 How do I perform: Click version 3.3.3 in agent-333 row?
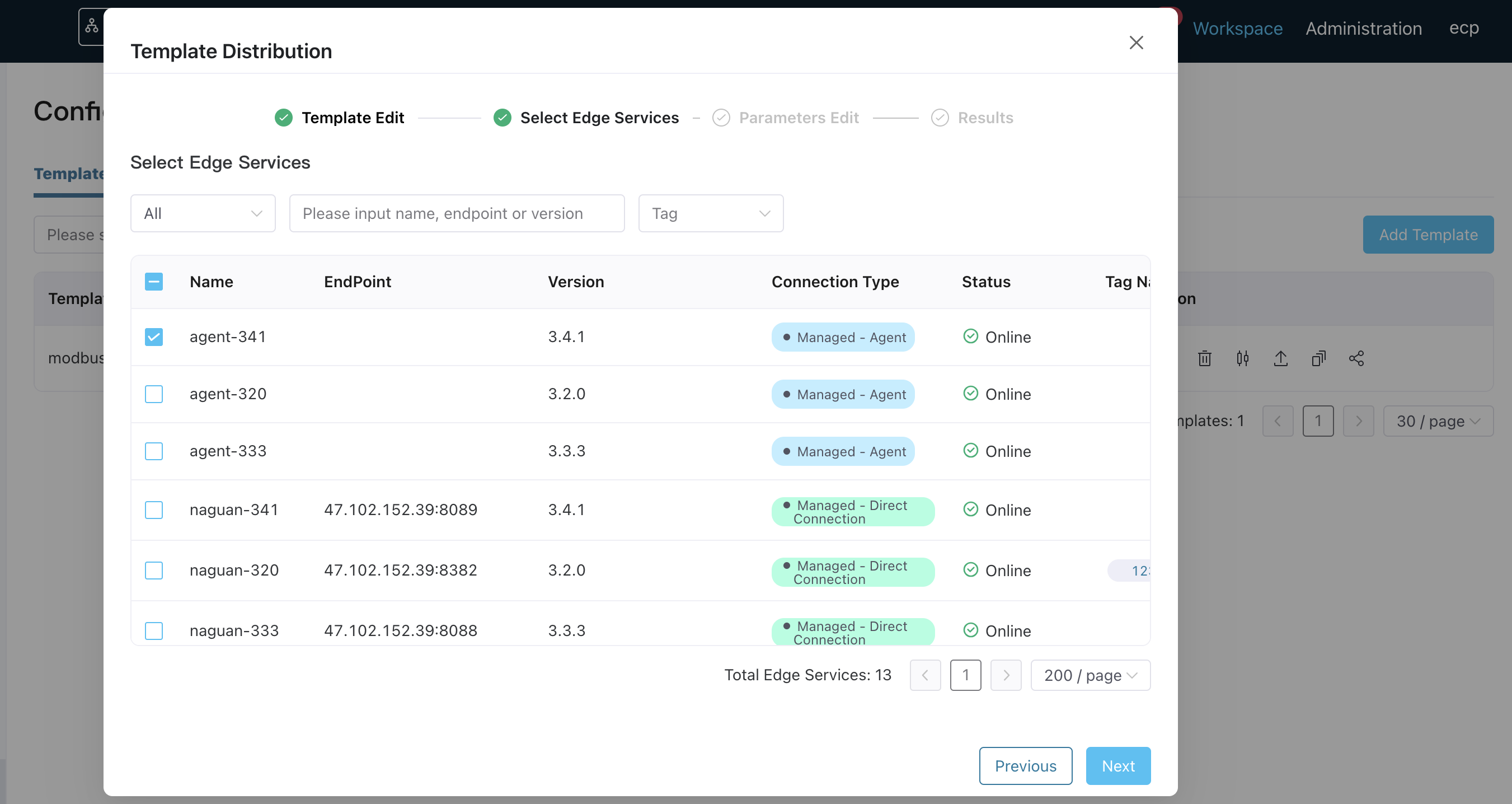(566, 451)
